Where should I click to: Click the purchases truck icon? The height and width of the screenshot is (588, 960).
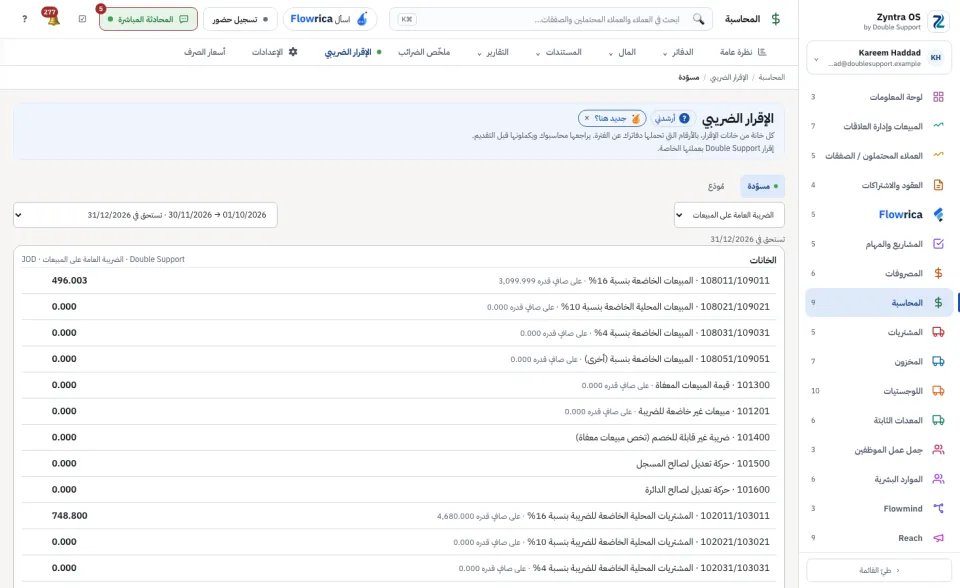coord(938,332)
